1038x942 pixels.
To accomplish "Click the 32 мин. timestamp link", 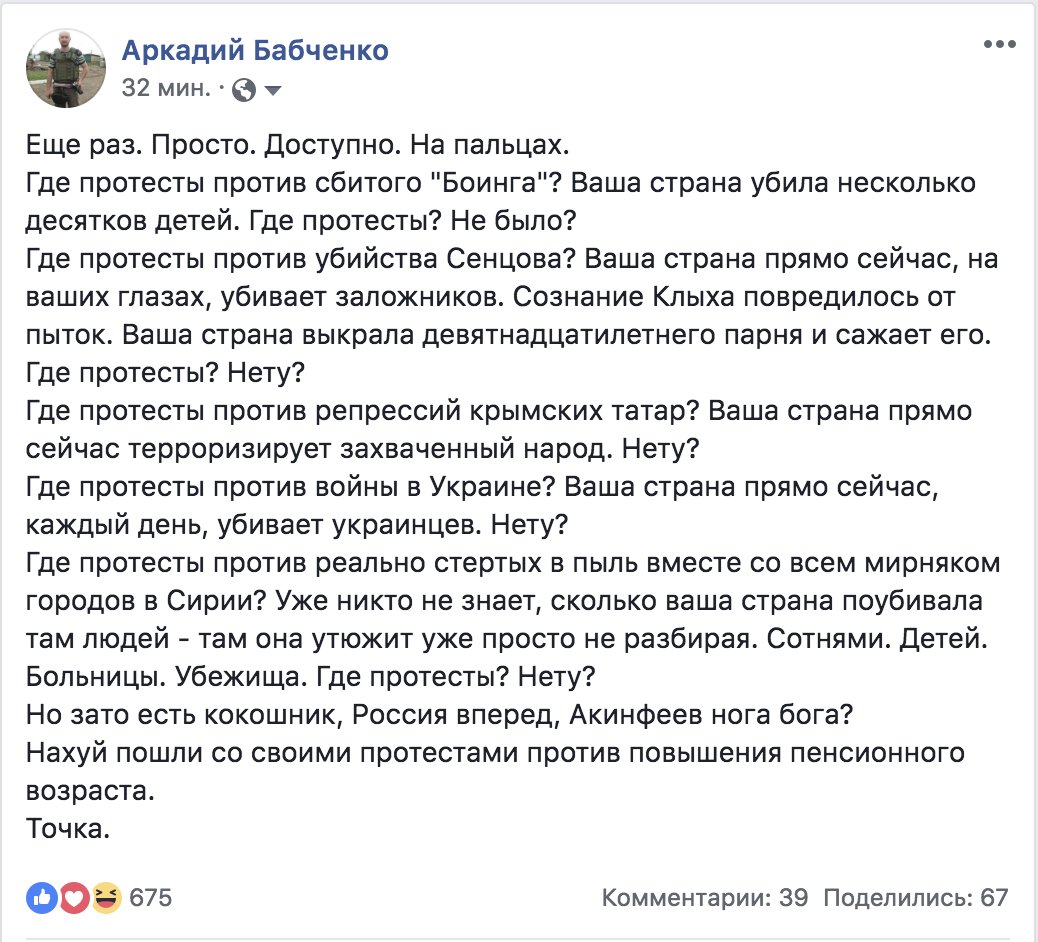I will pos(165,88).
